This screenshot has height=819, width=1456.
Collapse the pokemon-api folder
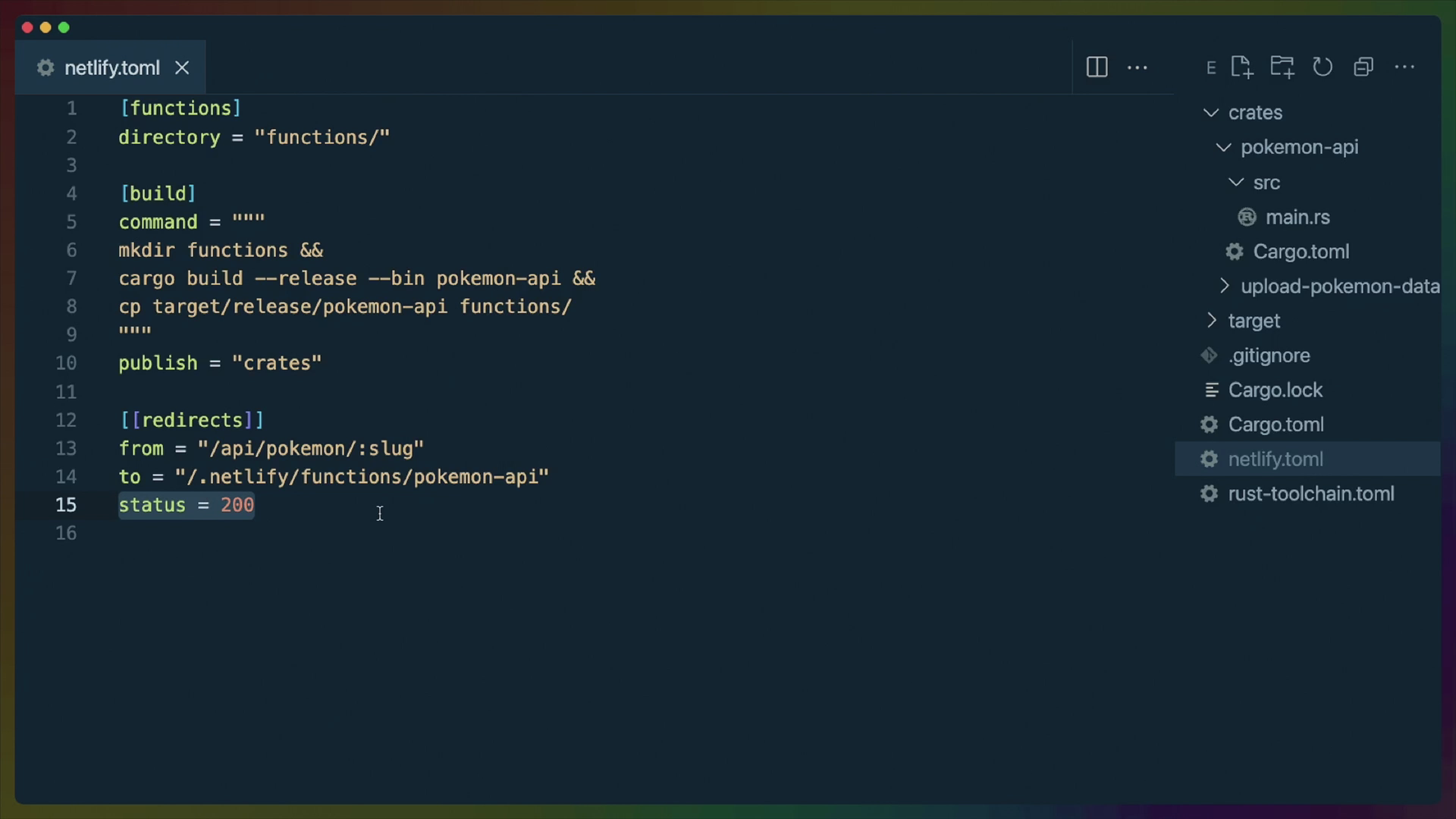[1223, 147]
